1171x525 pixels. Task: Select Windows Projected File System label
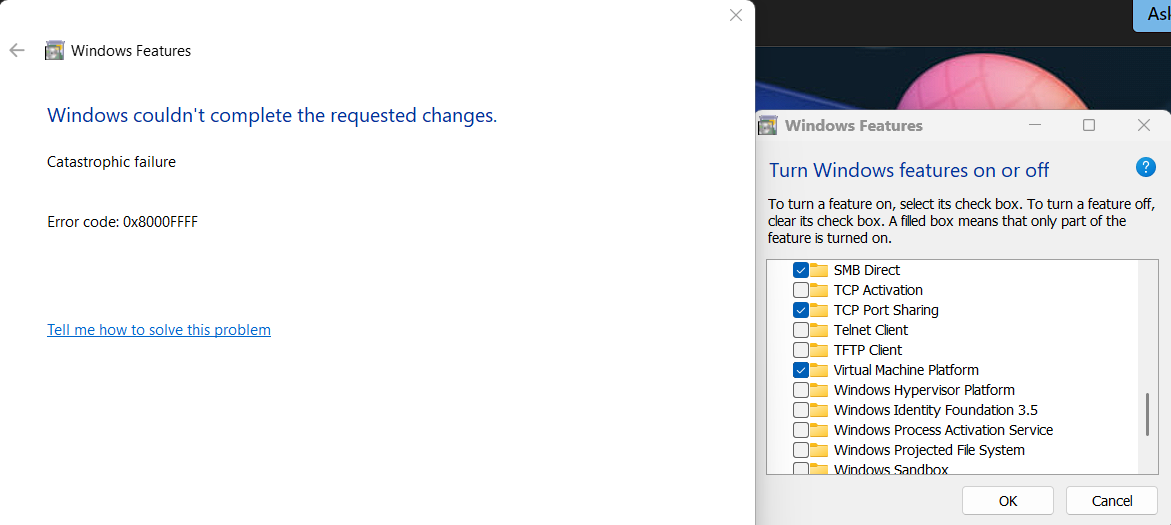(x=929, y=450)
